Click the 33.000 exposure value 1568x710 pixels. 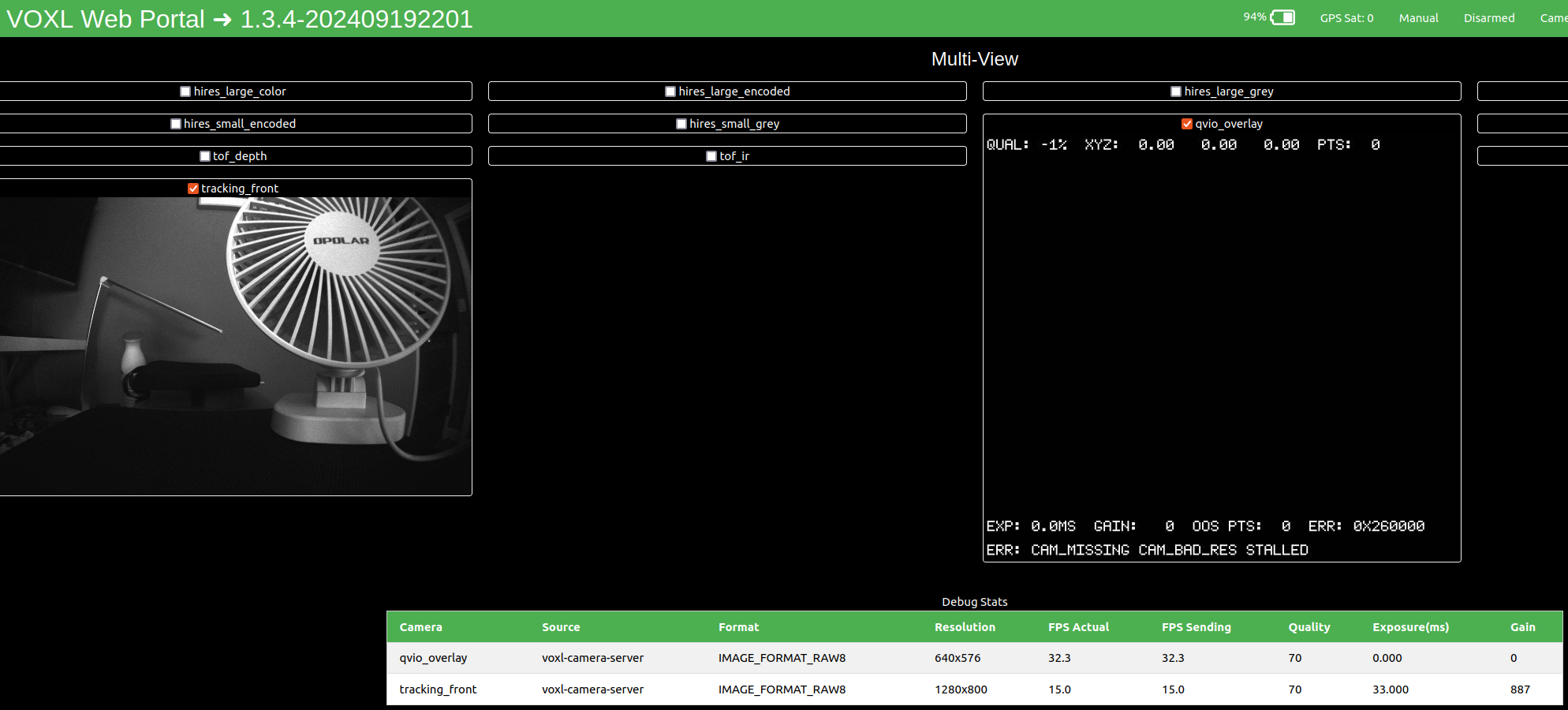point(1390,689)
